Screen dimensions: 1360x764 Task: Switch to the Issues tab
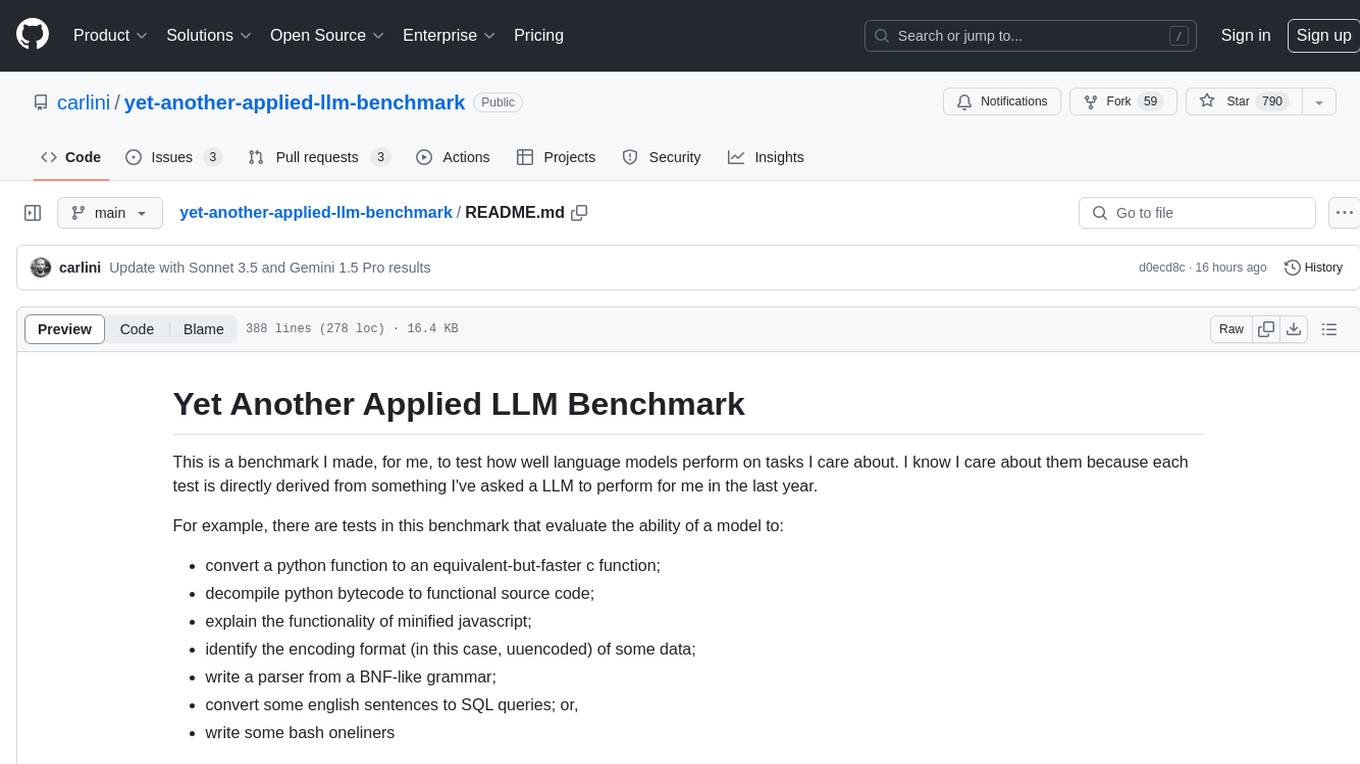[173, 157]
